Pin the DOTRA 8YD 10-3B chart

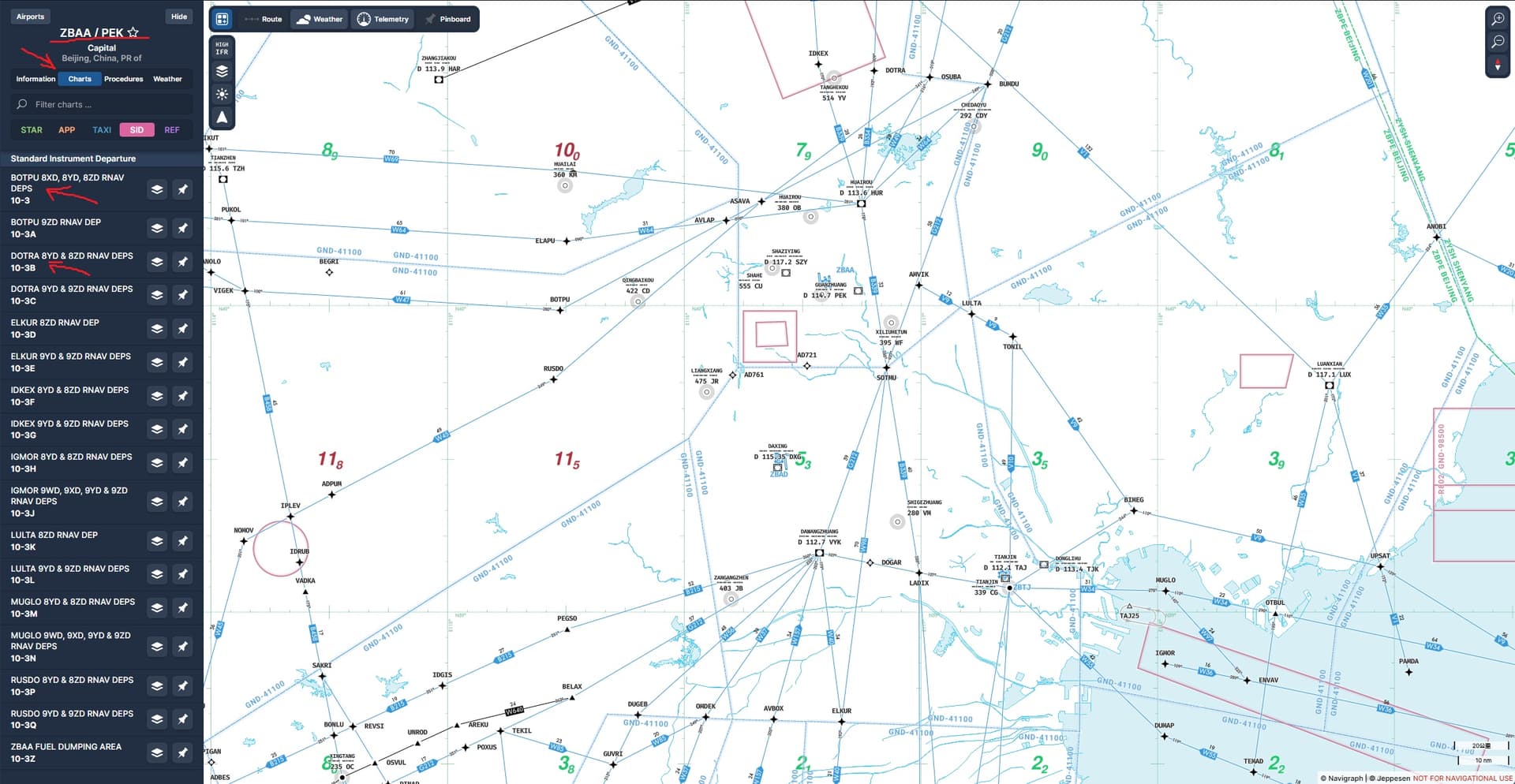pos(182,262)
